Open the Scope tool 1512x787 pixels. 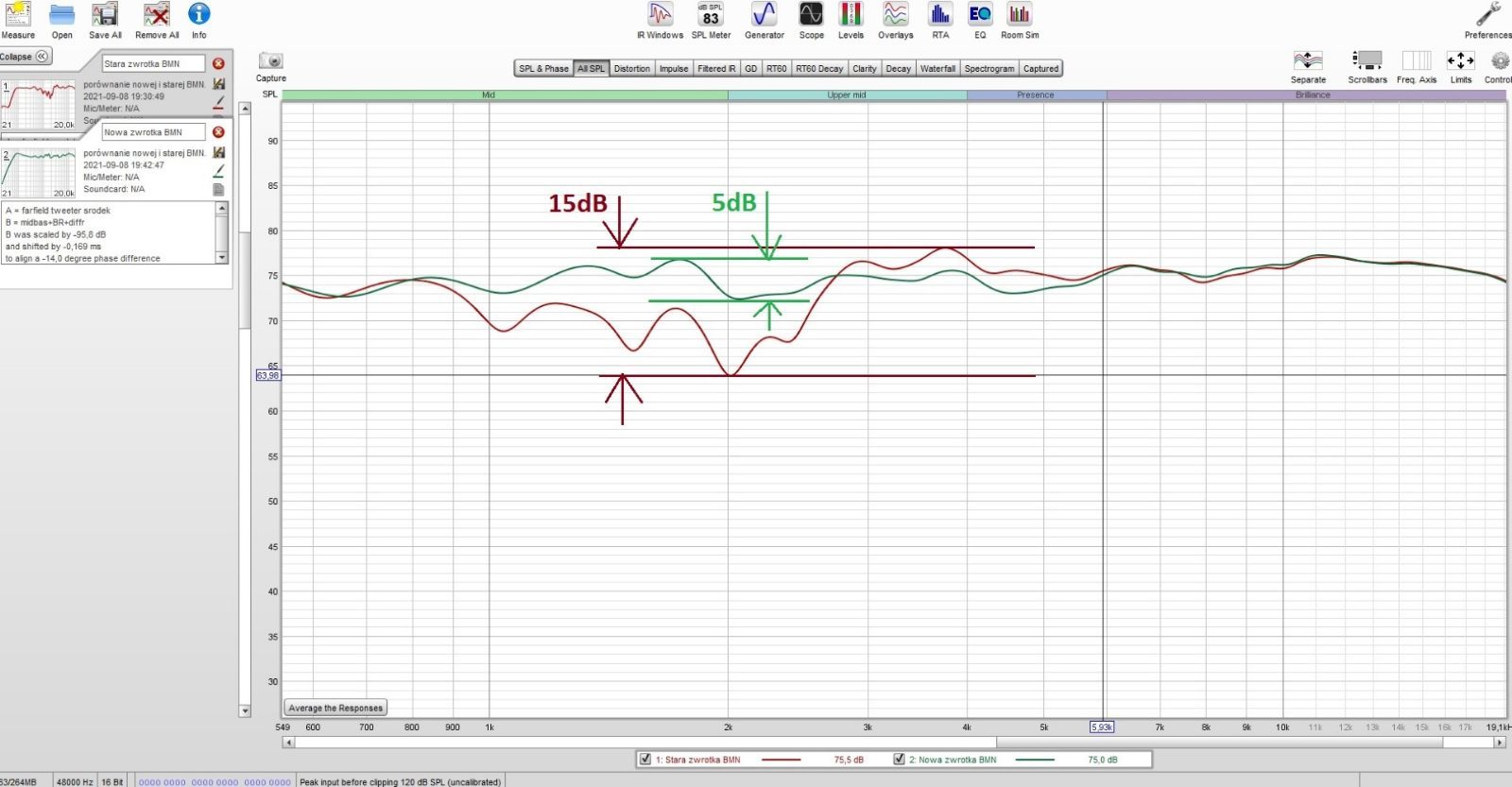click(811, 20)
